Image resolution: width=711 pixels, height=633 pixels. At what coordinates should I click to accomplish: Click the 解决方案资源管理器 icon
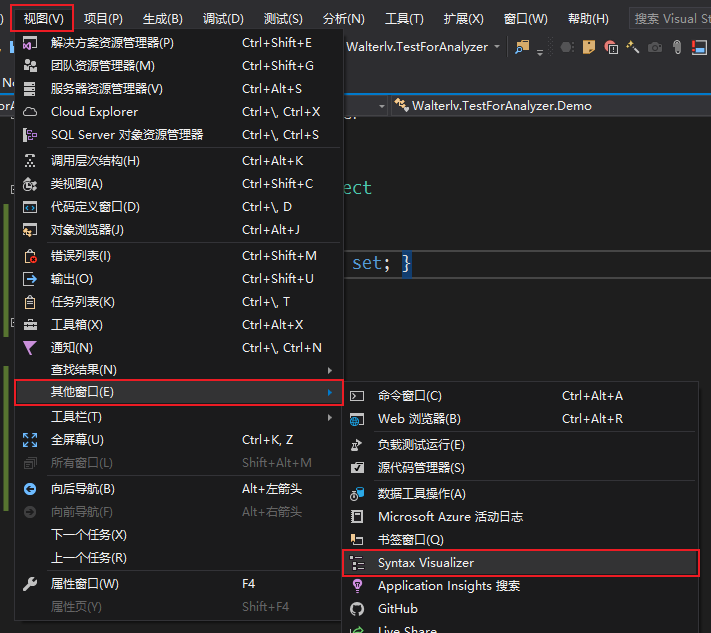click(x=30, y=43)
